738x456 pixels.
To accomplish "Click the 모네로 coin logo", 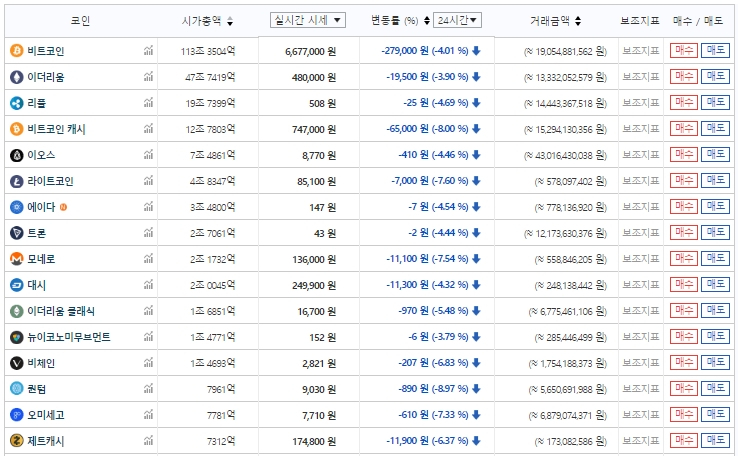I will pos(16,259).
